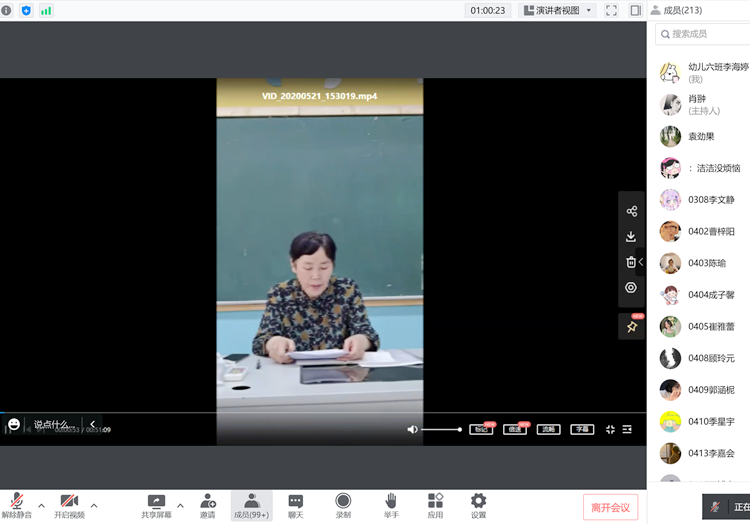Click the circular target icon on video

[631, 287]
